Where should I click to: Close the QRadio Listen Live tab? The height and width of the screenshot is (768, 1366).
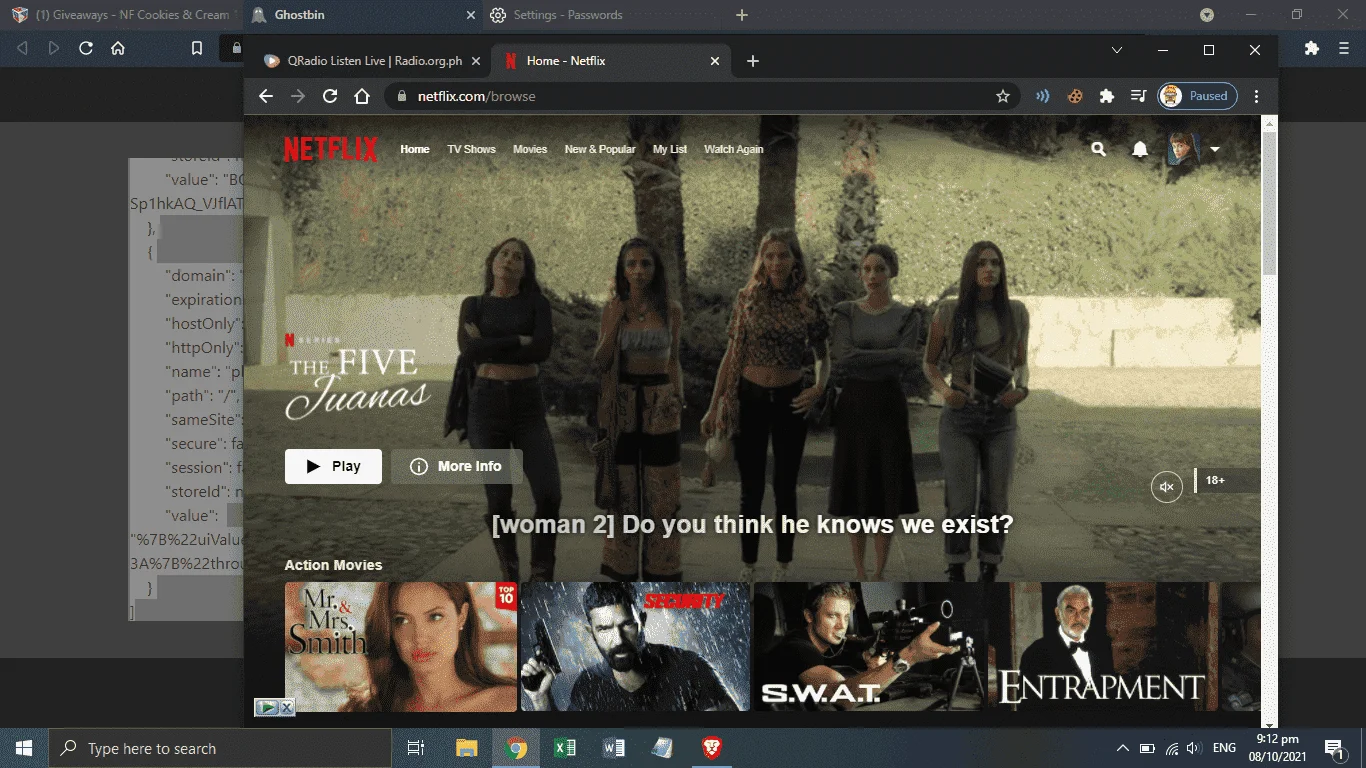tap(476, 61)
